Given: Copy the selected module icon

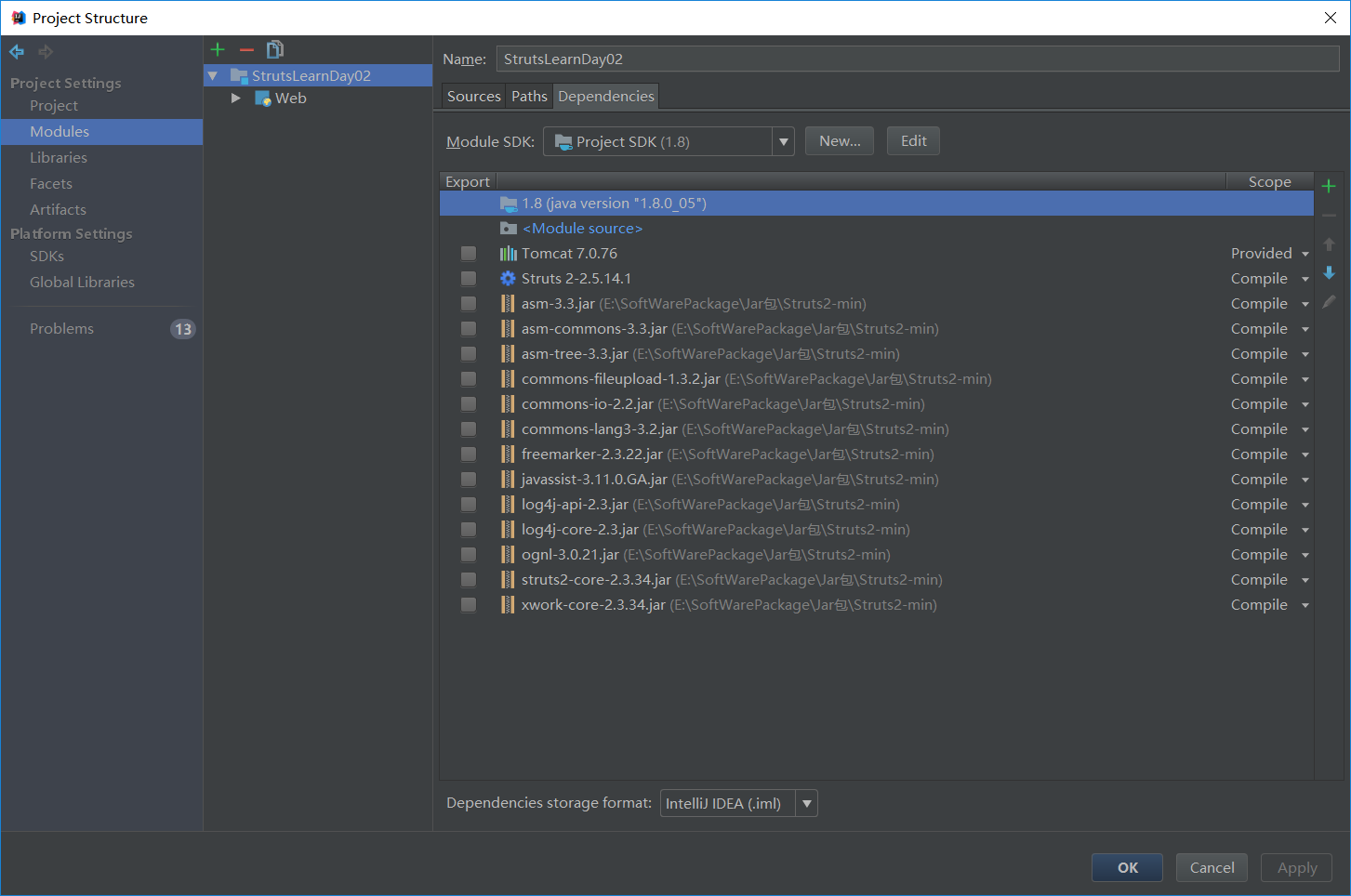Looking at the screenshot, I should [x=275, y=49].
